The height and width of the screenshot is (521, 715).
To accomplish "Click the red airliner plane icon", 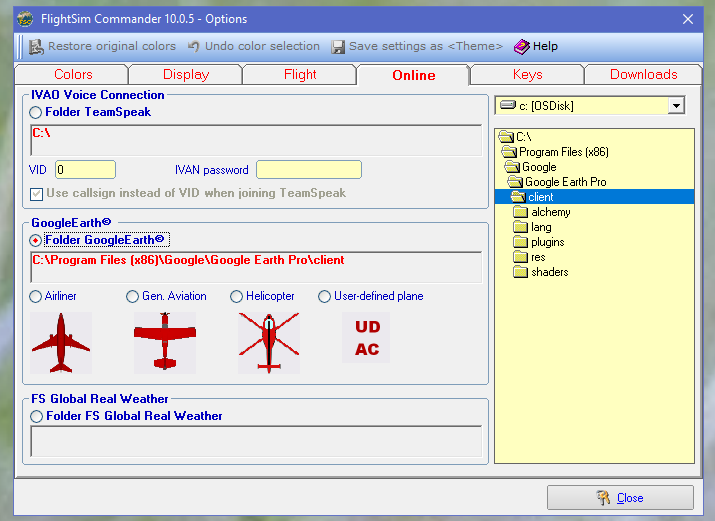I will (x=61, y=343).
